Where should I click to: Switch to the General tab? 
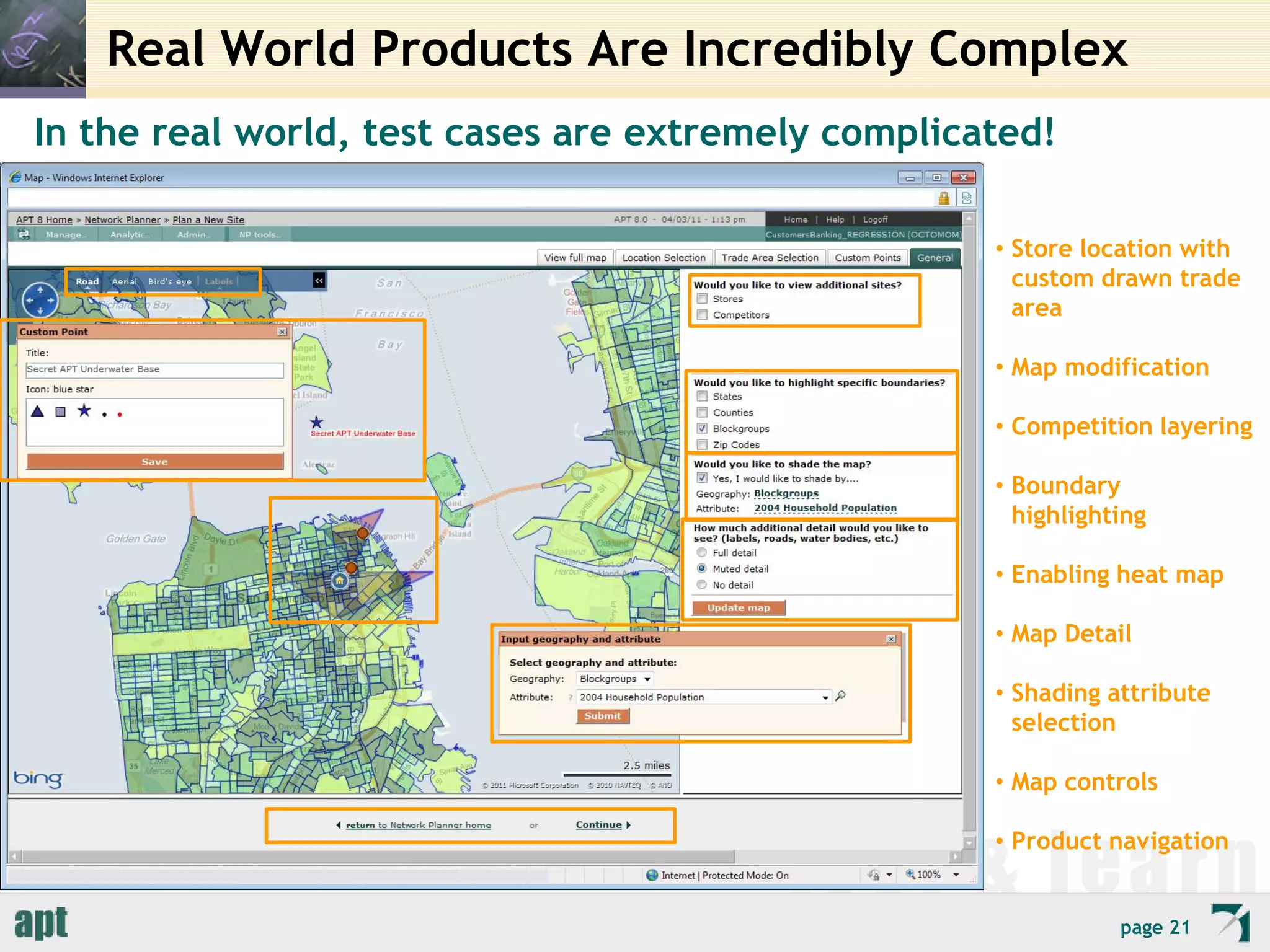[x=935, y=258]
